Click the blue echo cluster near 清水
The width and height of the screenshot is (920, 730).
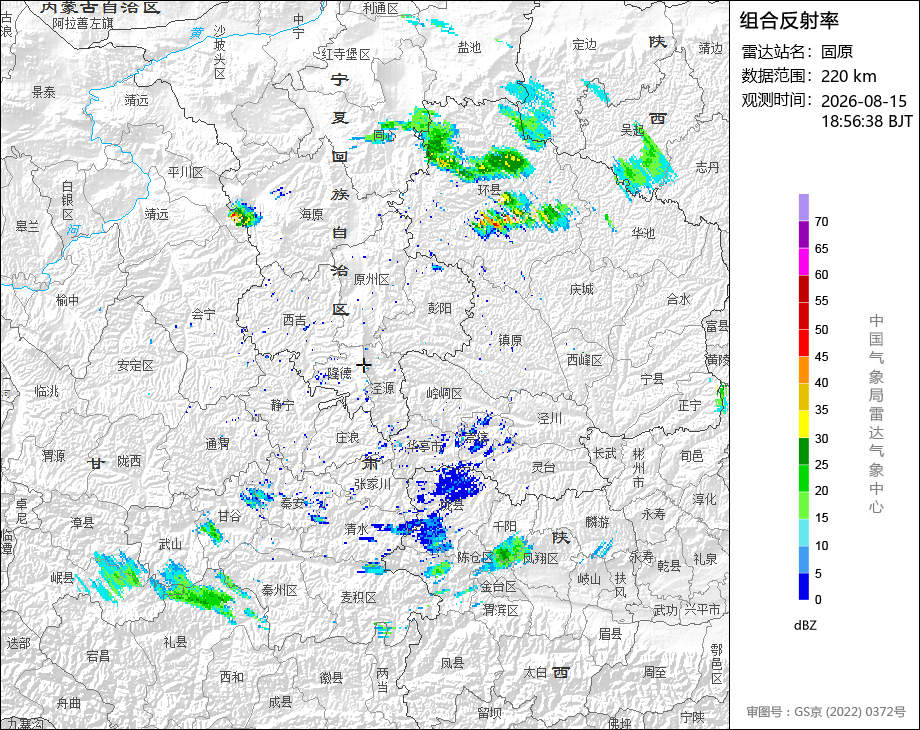[x=427, y=530]
